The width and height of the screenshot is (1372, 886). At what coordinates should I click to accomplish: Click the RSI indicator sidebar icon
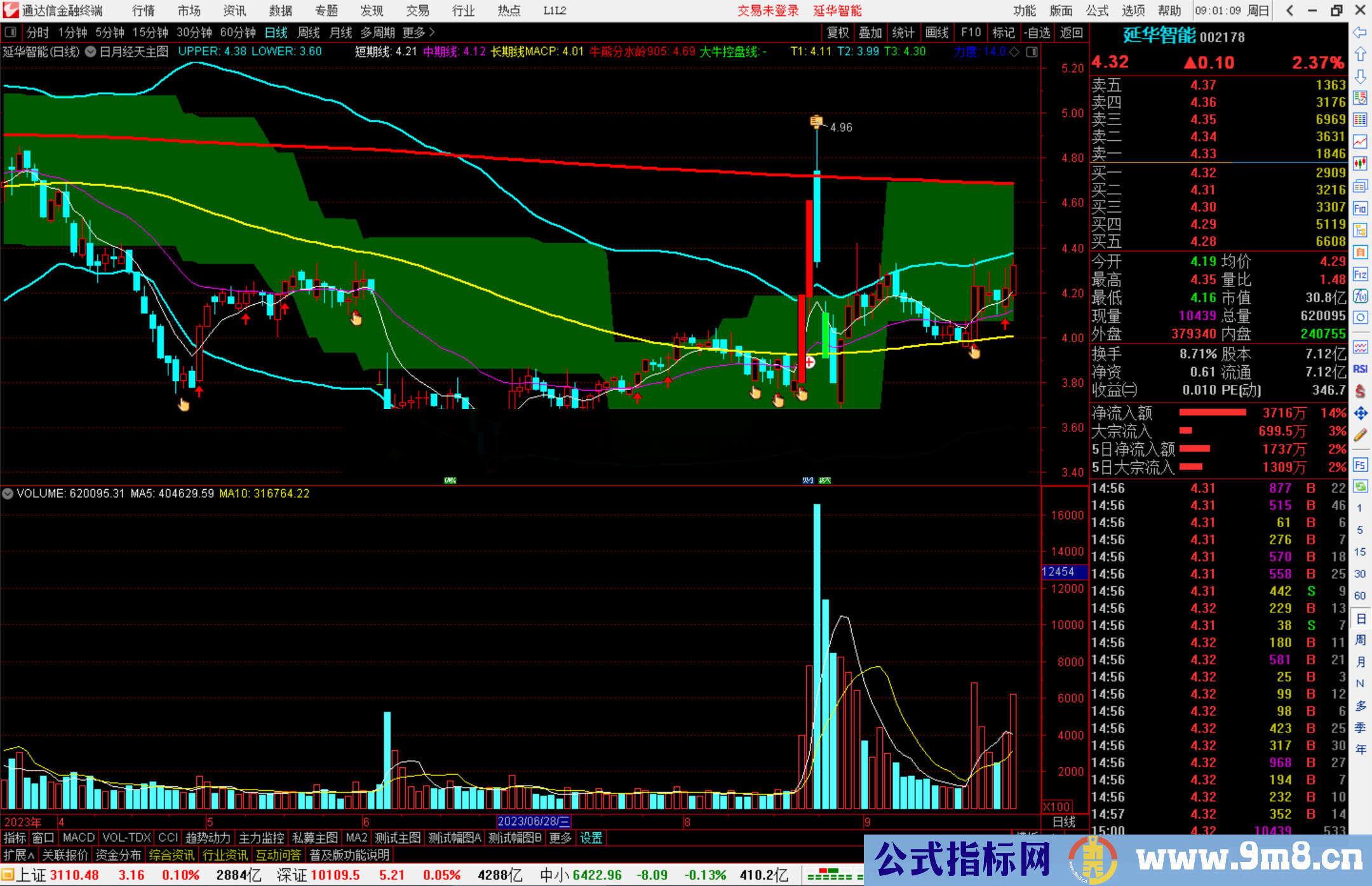point(1359,369)
